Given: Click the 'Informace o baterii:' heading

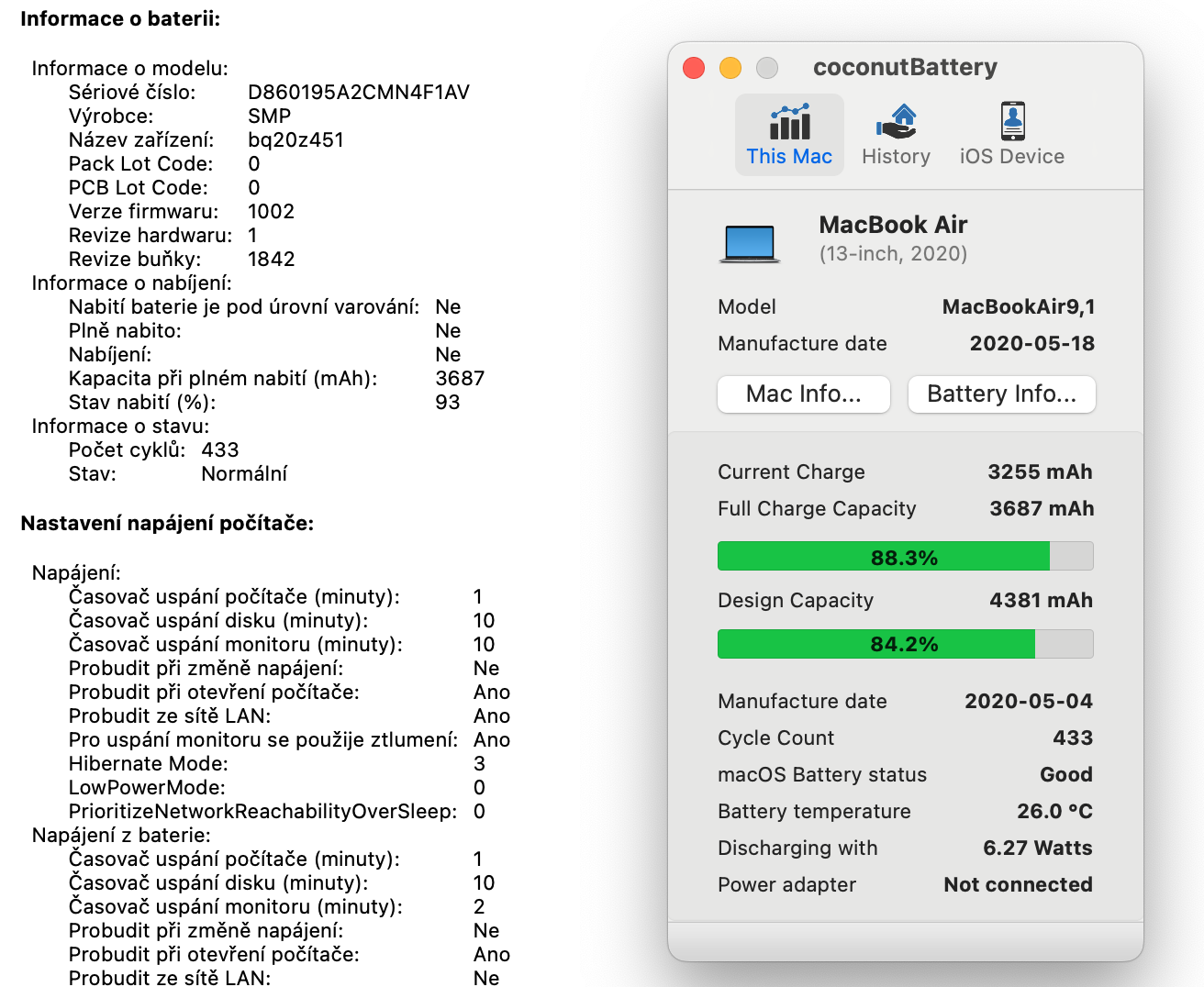Looking at the screenshot, I should (x=120, y=18).
